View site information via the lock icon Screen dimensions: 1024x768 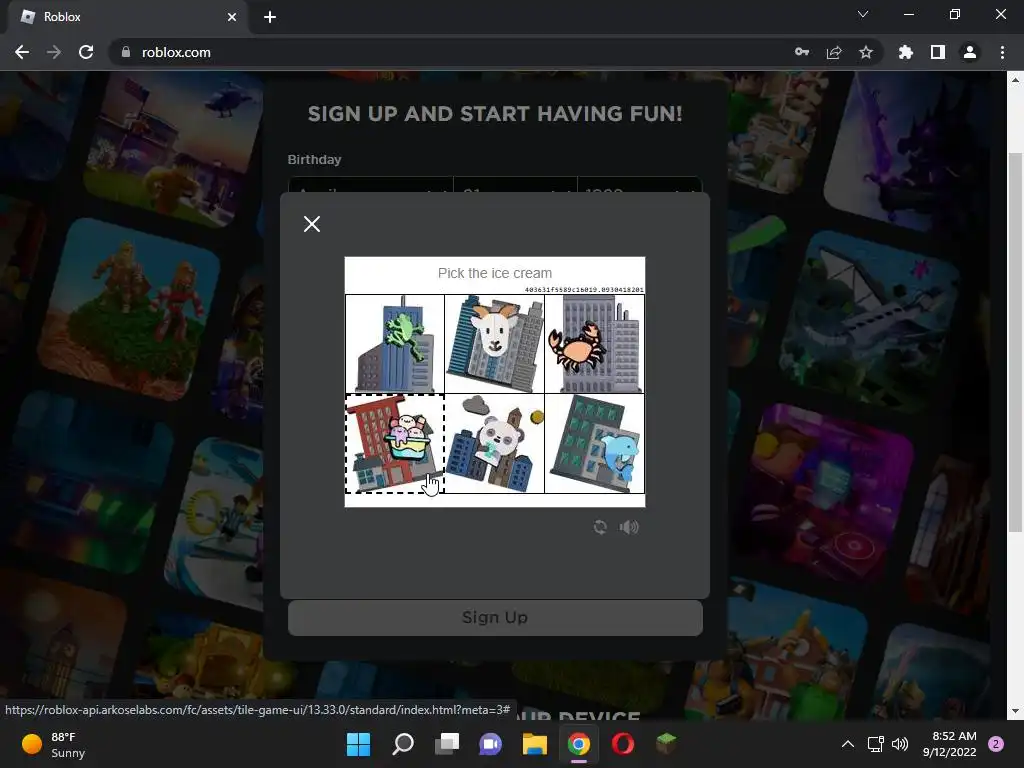pyautogui.click(x=125, y=52)
